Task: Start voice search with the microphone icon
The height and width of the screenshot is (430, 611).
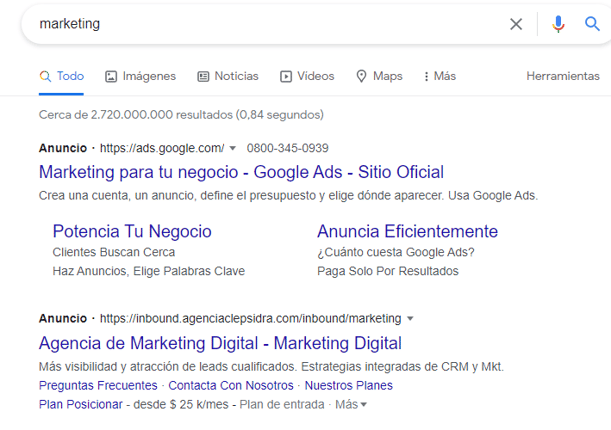Action: (558, 24)
